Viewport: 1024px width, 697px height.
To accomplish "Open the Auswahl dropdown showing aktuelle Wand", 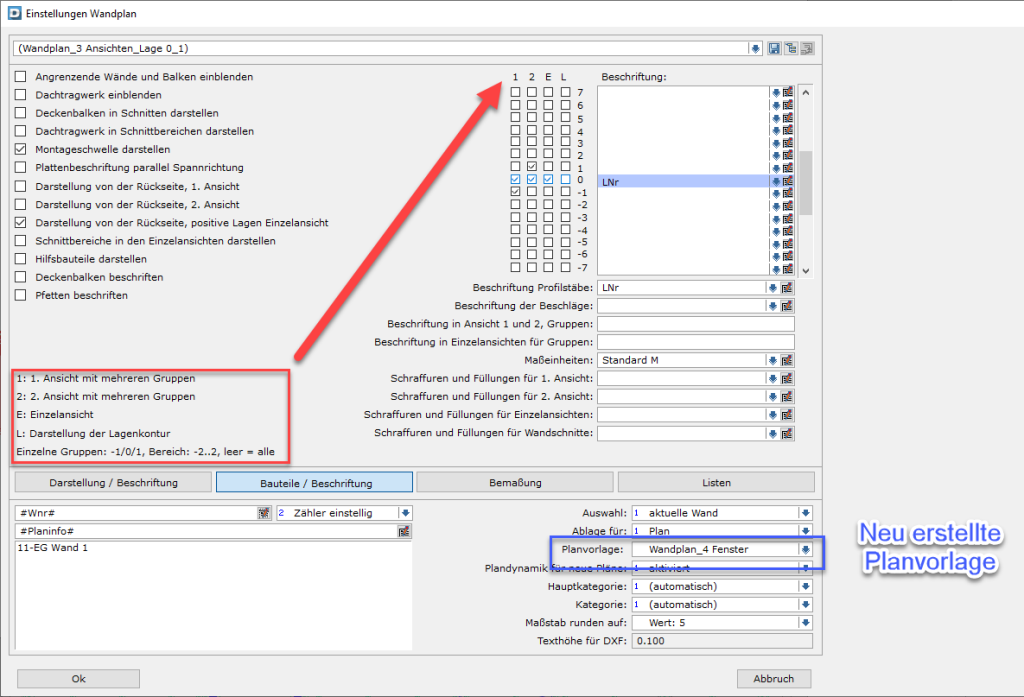I will tap(805, 513).
